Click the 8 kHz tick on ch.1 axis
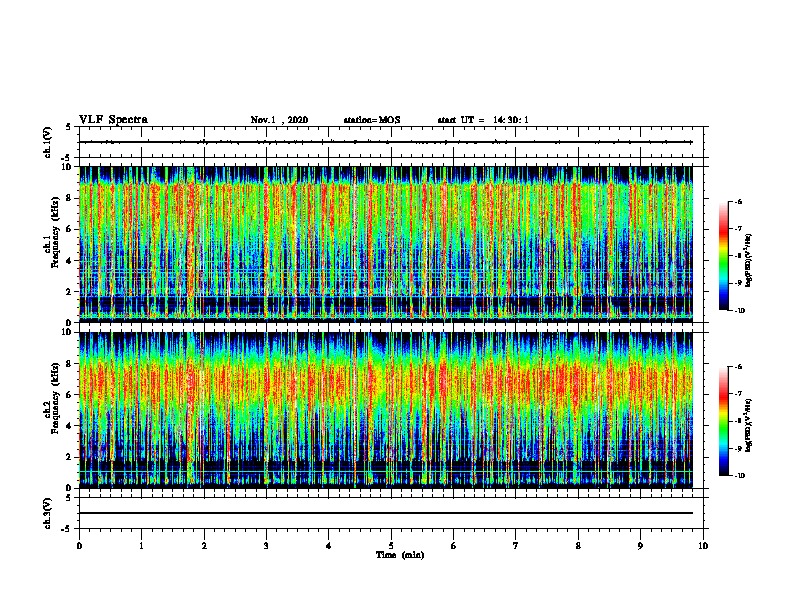Image resolution: width=792 pixels, height=612 pixels. [x=70, y=198]
